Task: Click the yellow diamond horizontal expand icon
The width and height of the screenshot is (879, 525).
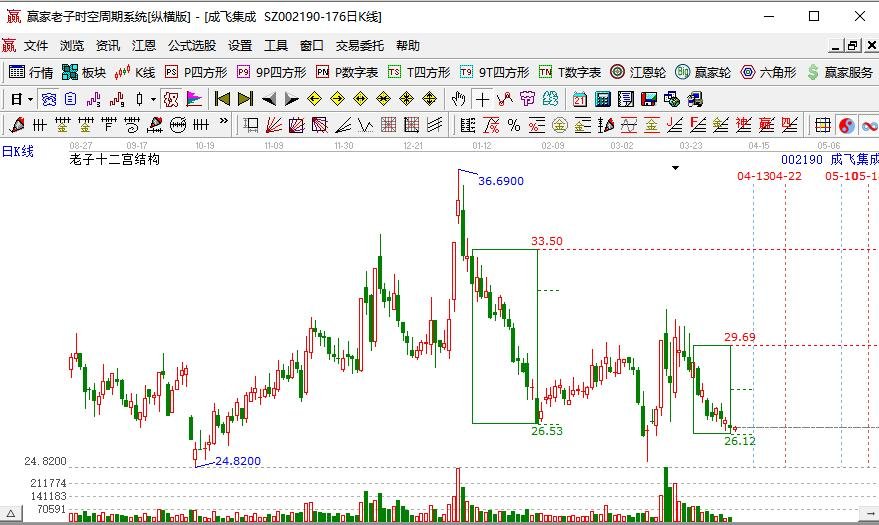Action: point(360,99)
